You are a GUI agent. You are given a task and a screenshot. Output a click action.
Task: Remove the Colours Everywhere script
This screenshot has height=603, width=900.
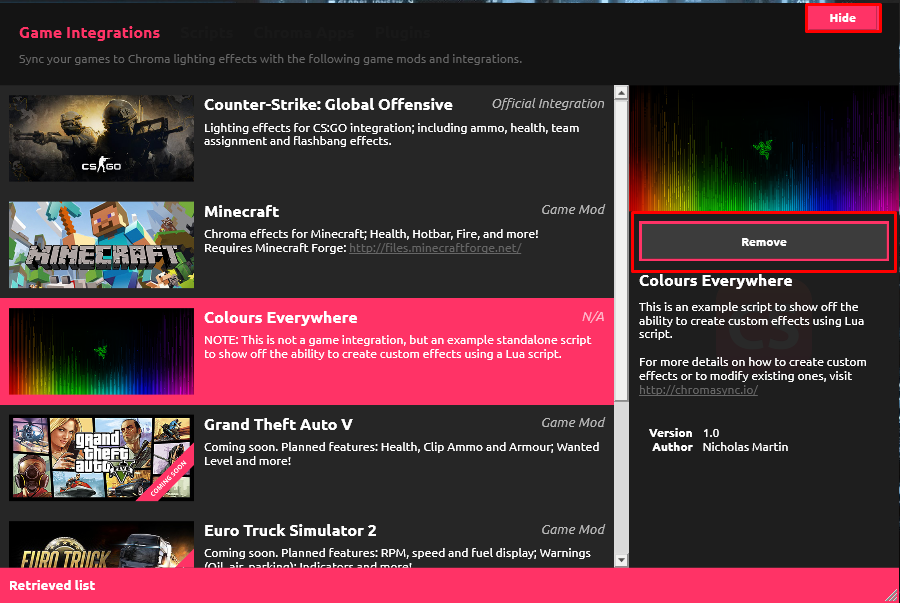[x=764, y=242]
